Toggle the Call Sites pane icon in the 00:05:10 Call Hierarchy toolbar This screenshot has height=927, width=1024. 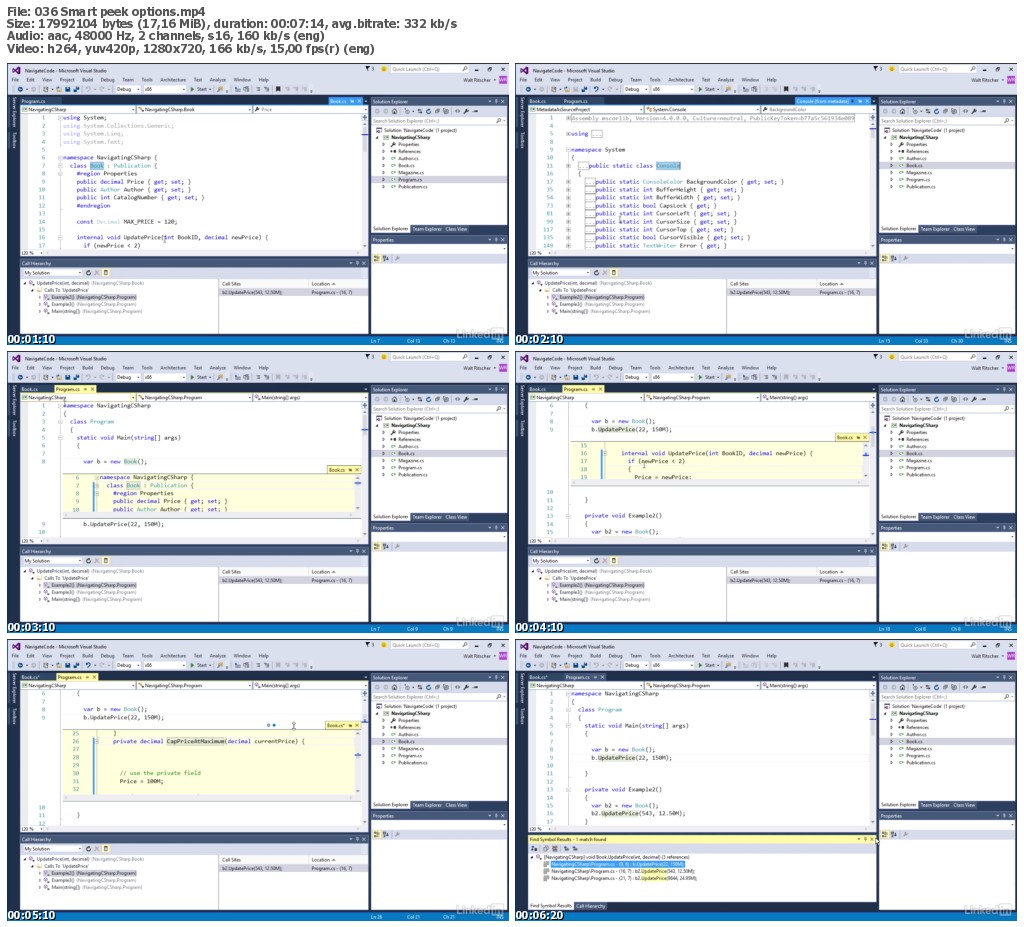(106, 849)
